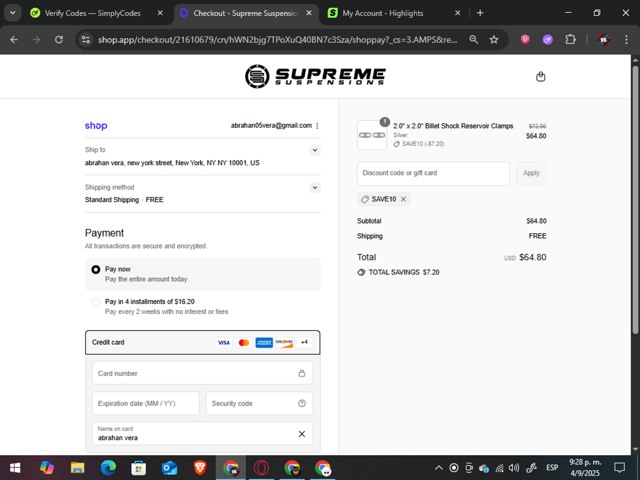The height and width of the screenshot is (480, 640).
Task: View site information icon in address bar
Action: 86,40
